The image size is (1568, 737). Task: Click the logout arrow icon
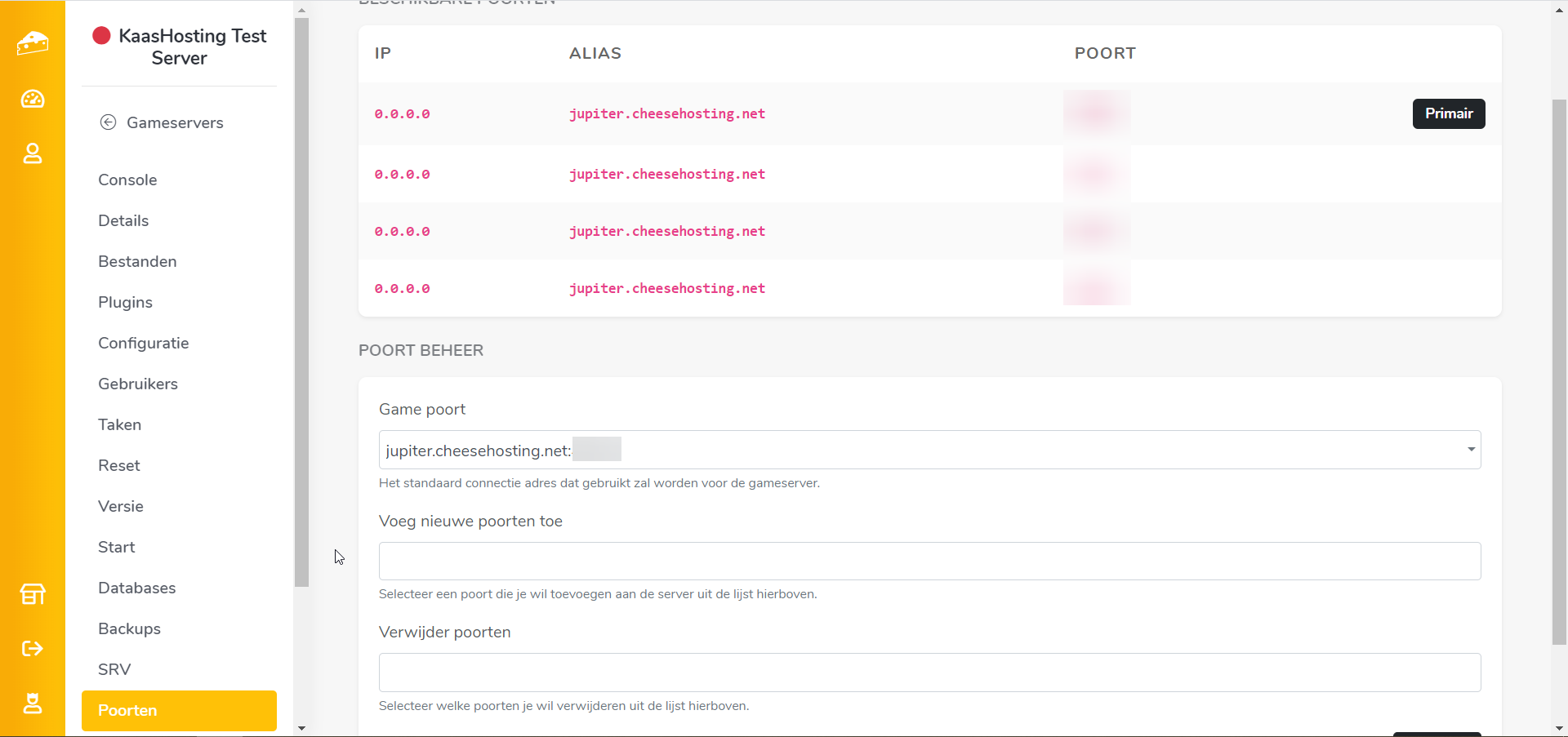(x=33, y=649)
